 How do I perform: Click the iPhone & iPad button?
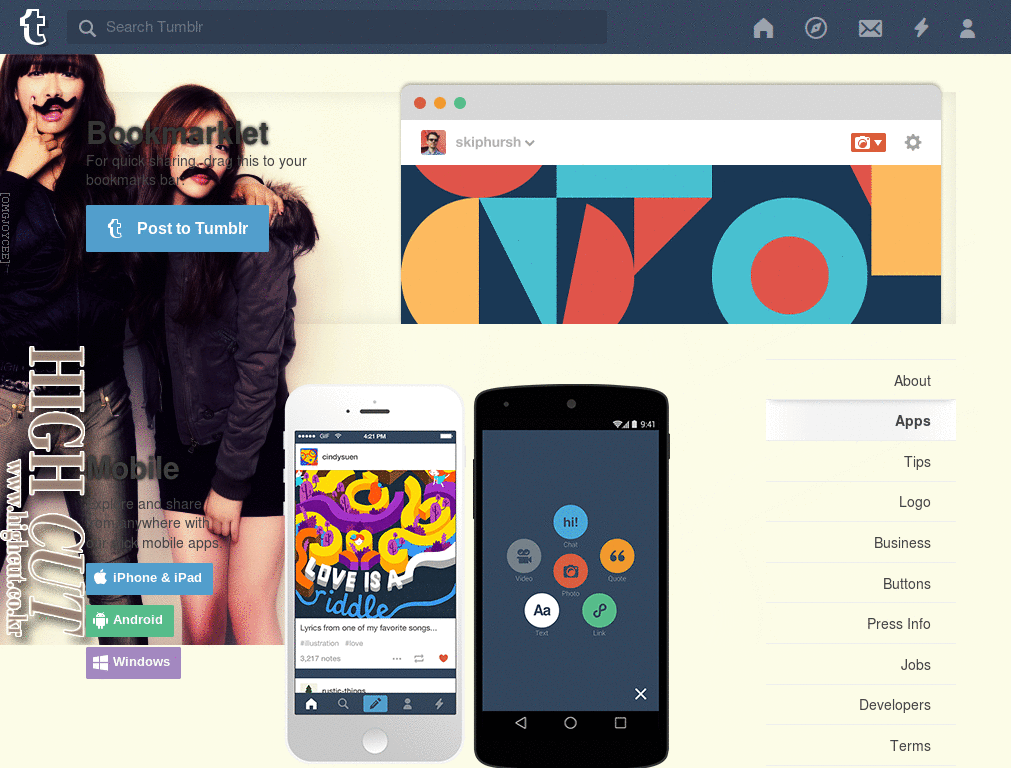[x=149, y=578]
